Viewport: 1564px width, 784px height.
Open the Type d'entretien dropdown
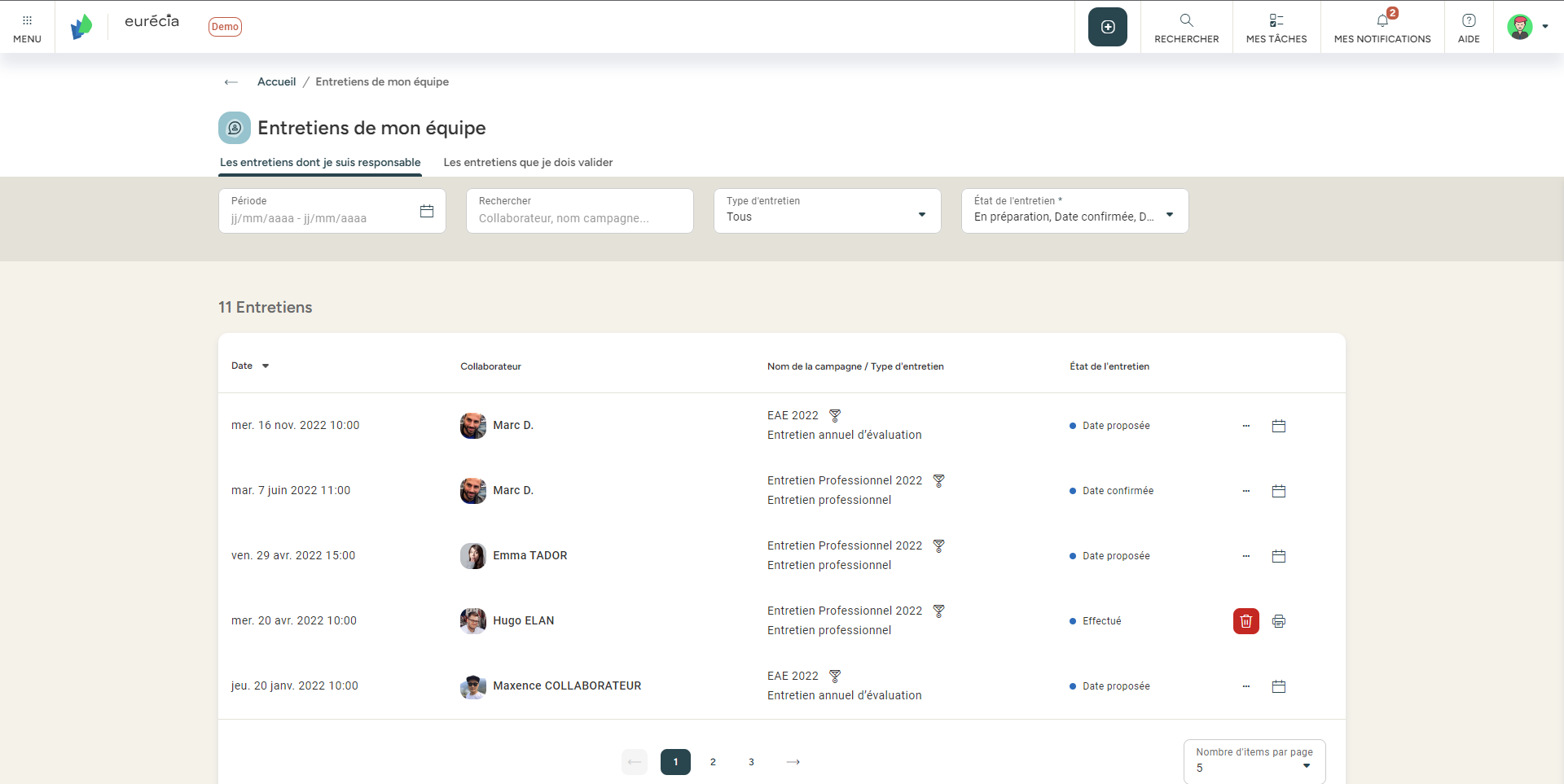[x=920, y=213]
